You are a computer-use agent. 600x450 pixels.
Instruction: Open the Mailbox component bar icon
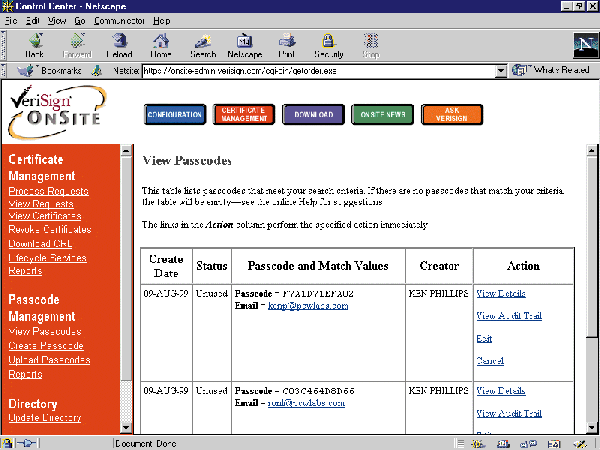click(503, 444)
